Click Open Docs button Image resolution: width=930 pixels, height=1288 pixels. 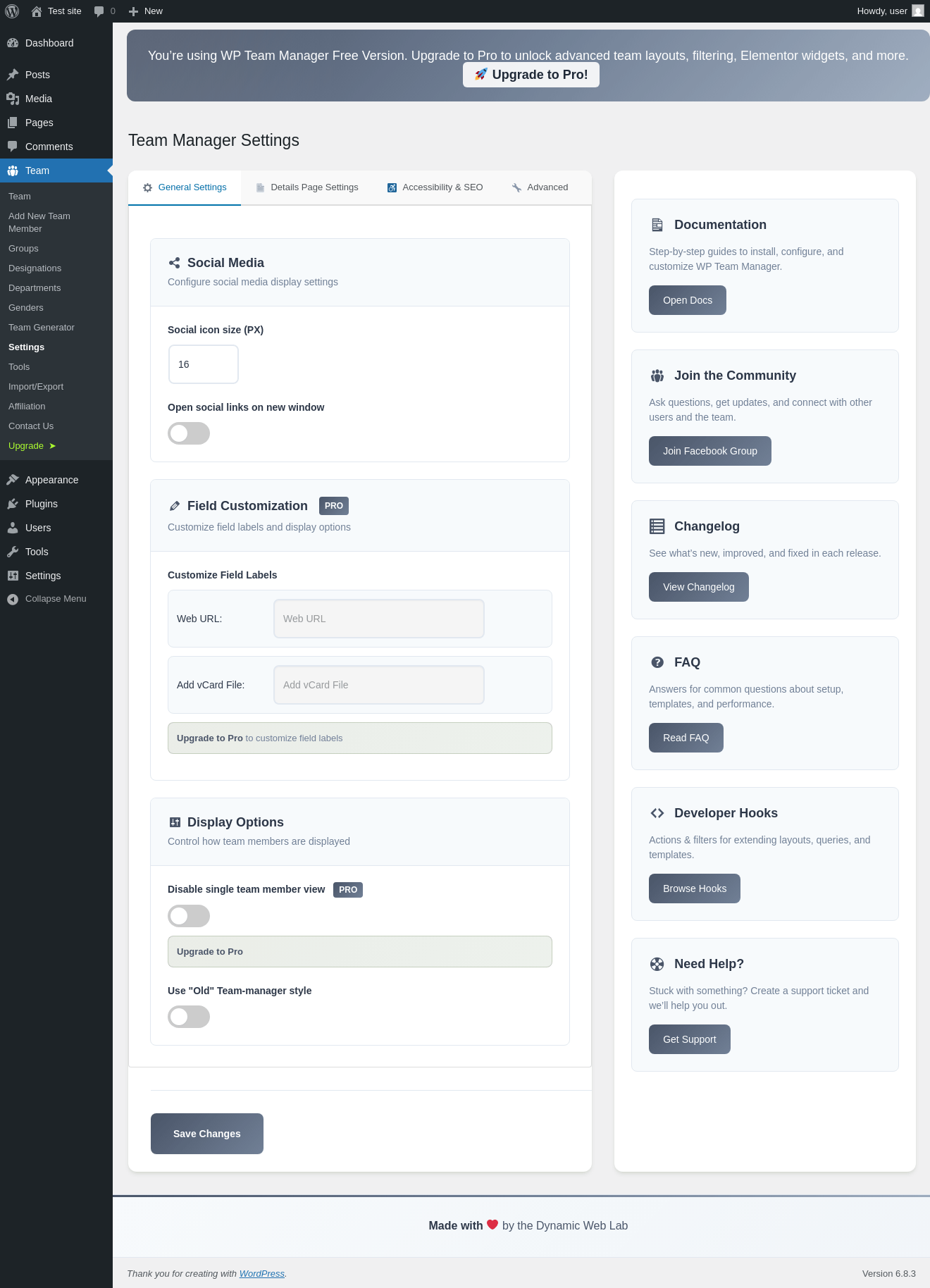688,300
